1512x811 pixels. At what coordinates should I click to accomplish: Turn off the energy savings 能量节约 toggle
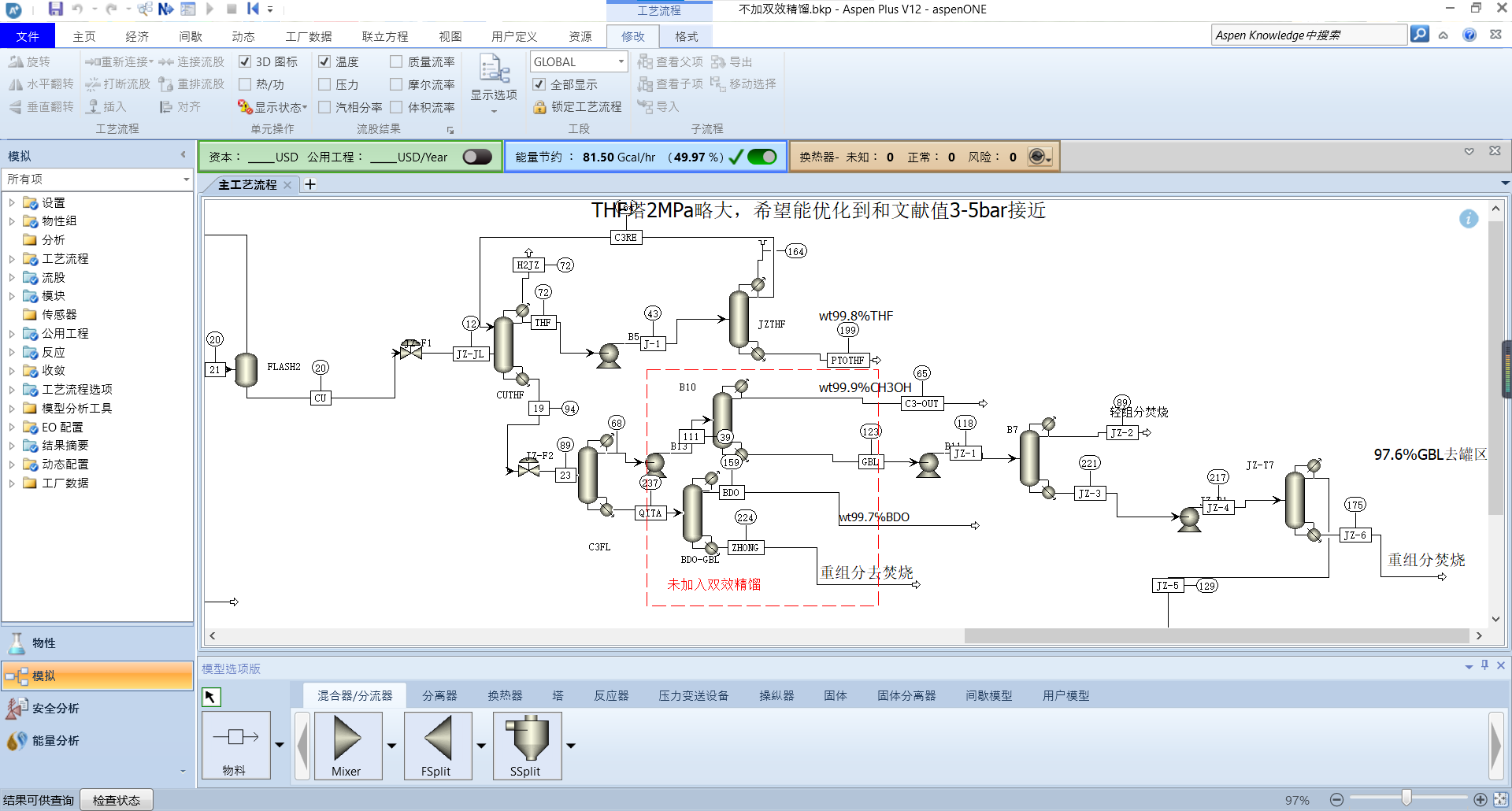[x=762, y=157]
